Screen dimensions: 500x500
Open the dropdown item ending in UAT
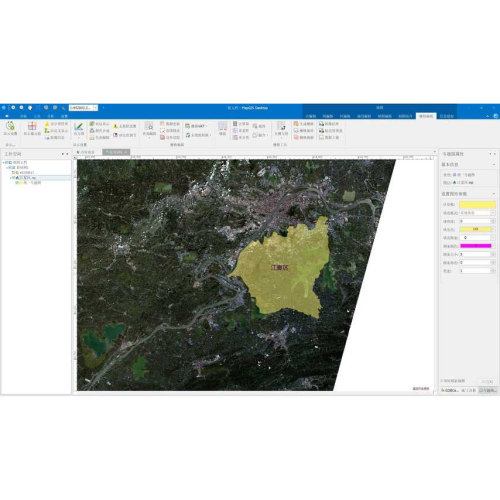196,126
